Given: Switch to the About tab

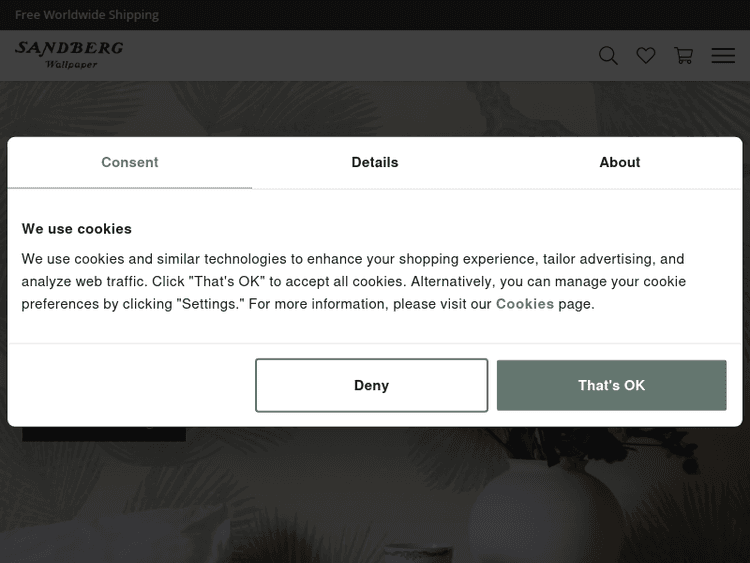Looking at the screenshot, I should pyautogui.click(x=620, y=162).
